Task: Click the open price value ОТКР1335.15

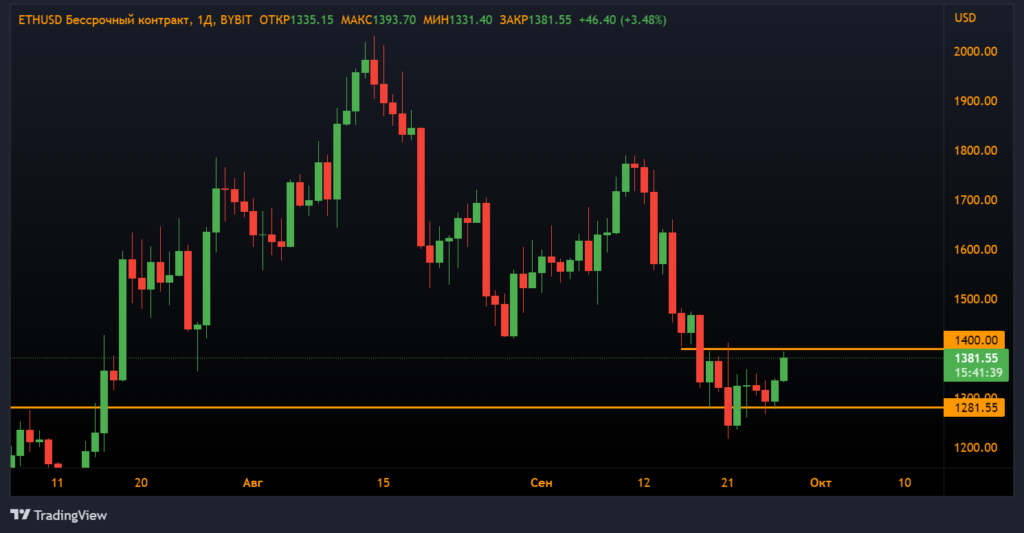Action: 296,20
